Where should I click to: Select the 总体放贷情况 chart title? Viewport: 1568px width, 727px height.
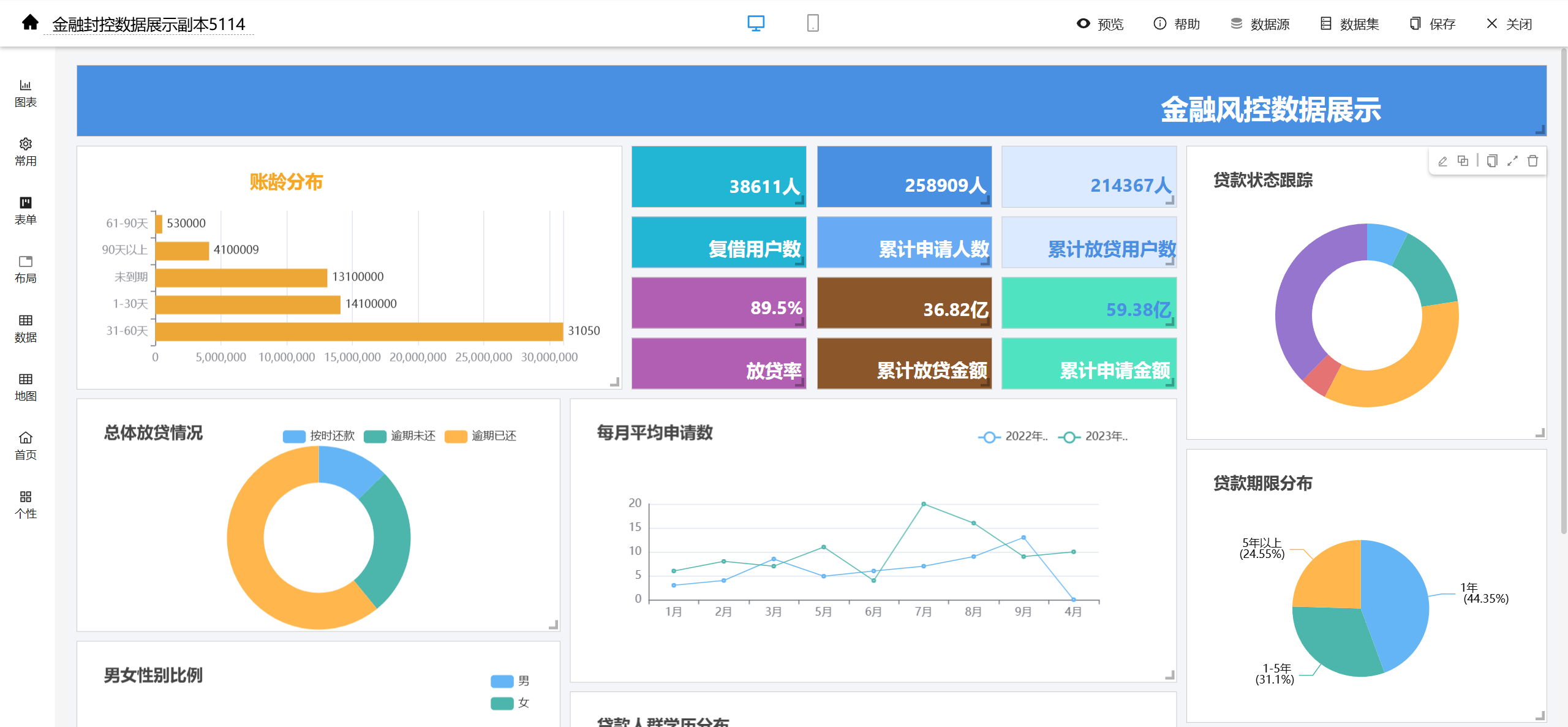(x=153, y=433)
